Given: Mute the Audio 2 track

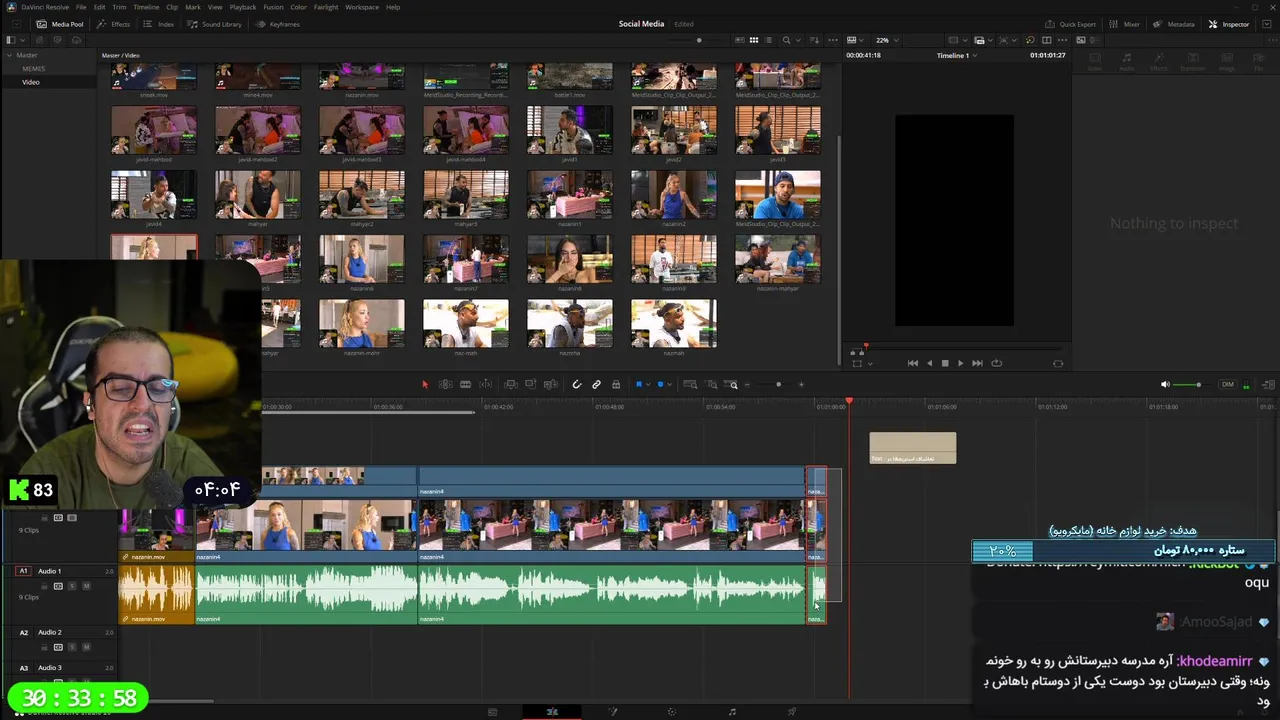Looking at the screenshot, I should [86, 647].
